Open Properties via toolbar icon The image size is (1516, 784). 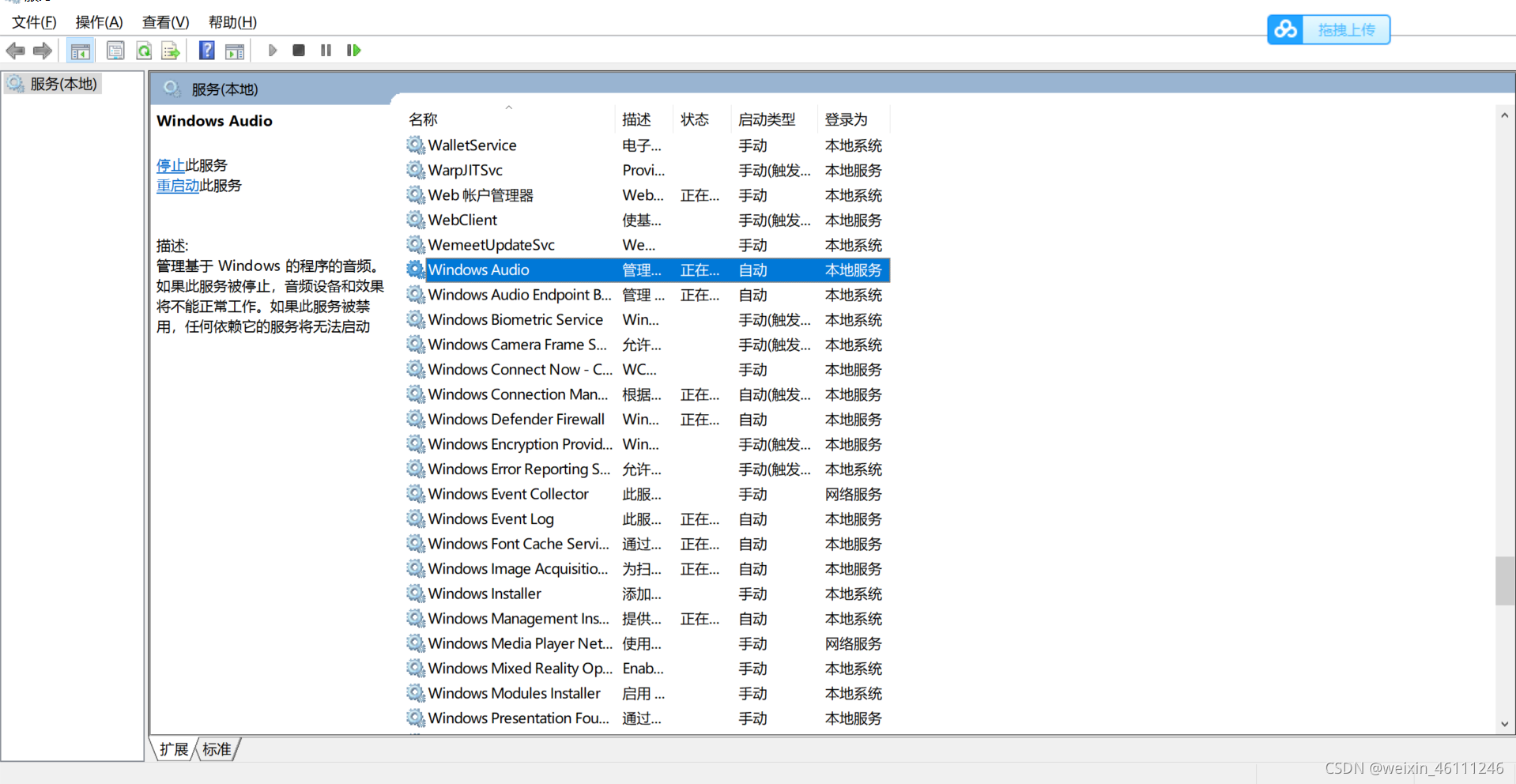(x=115, y=51)
